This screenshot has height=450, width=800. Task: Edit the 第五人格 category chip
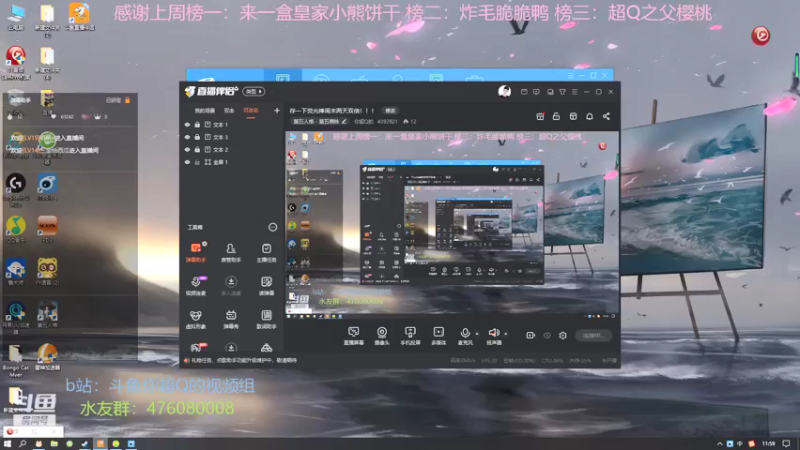coord(320,121)
